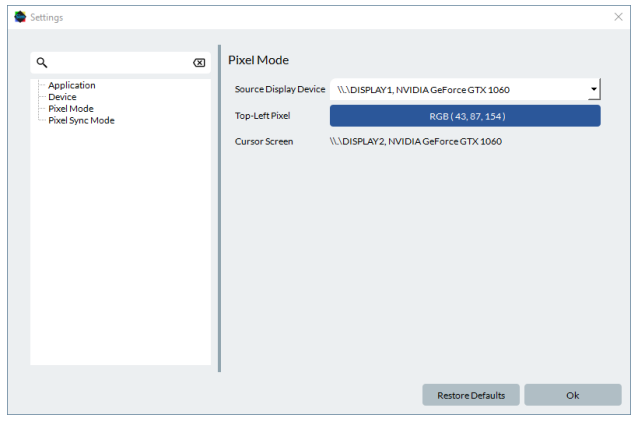Viewport: 644px width, 429px height.
Task: Click the Source Display Device label
Action: pos(279,90)
